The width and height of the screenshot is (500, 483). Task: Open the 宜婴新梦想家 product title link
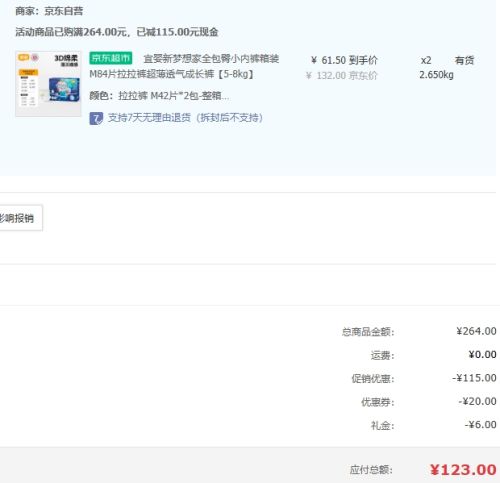(x=184, y=66)
